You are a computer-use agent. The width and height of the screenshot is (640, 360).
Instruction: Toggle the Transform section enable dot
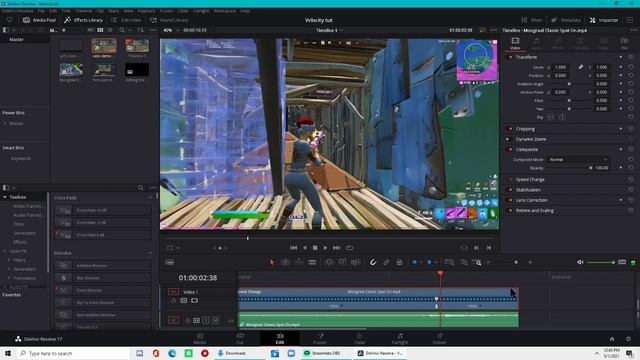pos(510,57)
